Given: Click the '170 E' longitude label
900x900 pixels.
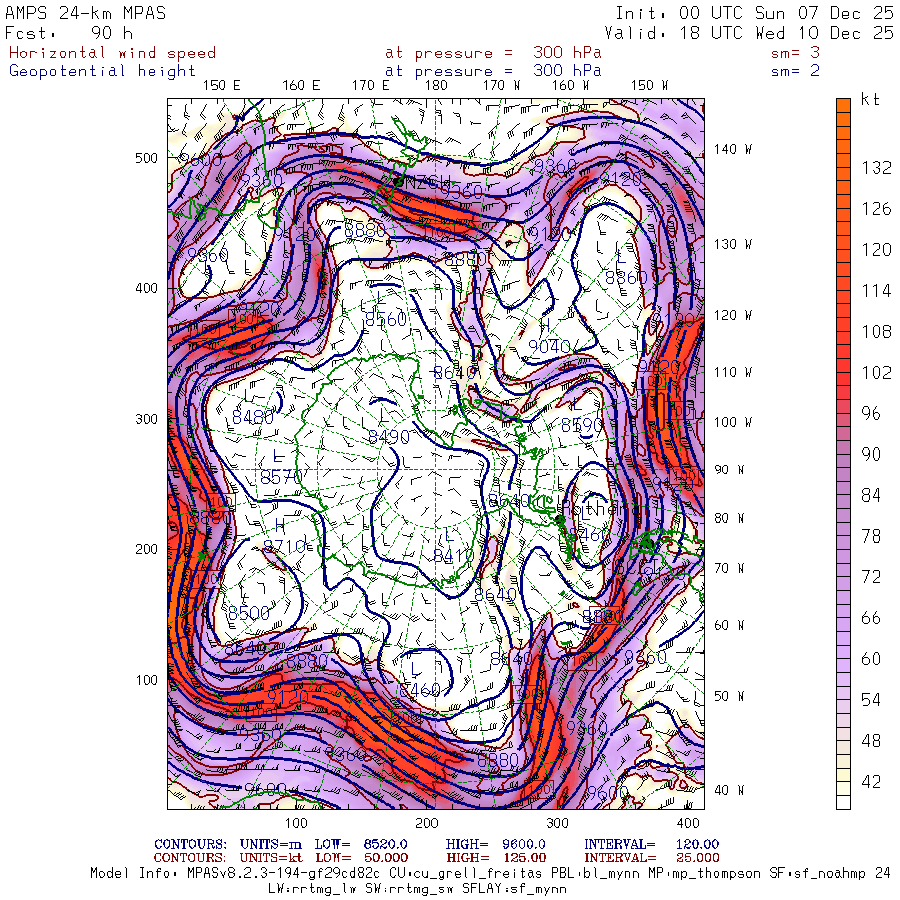Looking at the screenshot, I should 371,86.
